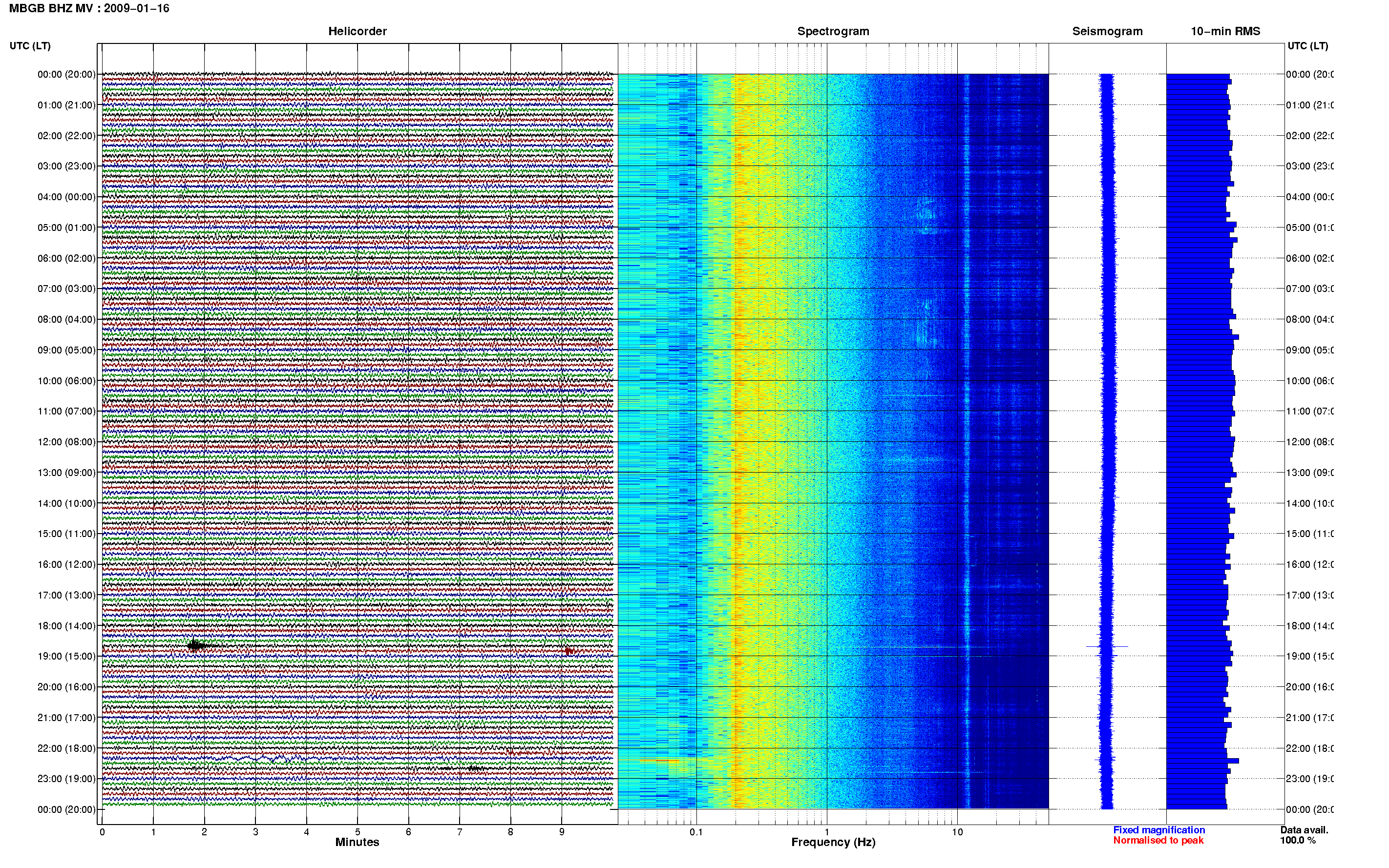This screenshot has width=1389, height=868.
Task: Click the "Frequency (Hz)" x-axis title
Action: [833, 843]
